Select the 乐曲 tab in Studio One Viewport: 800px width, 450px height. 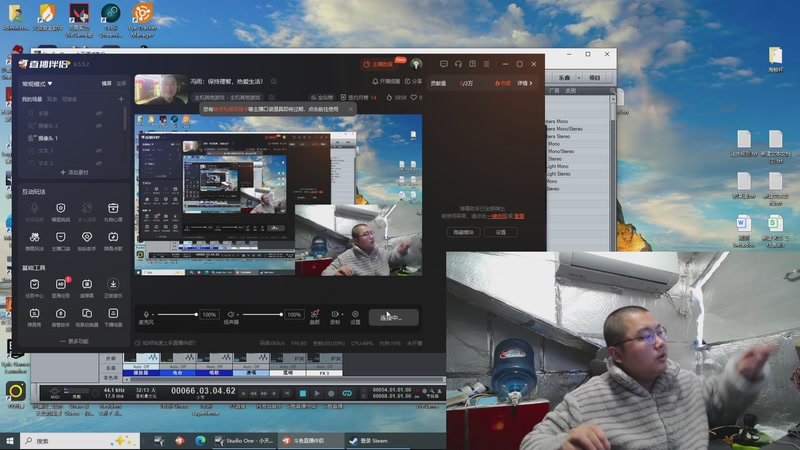pos(564,78)
